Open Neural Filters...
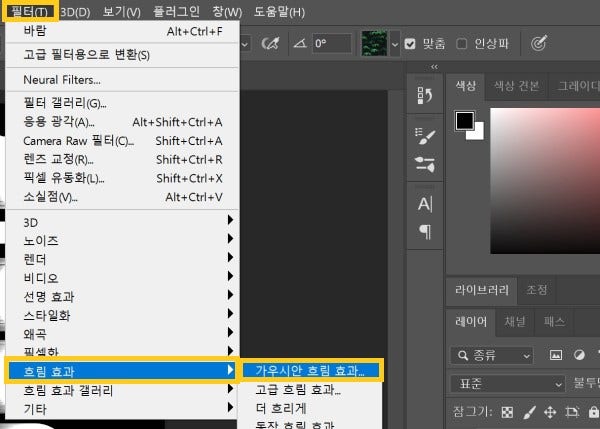The width and height of the screenshot is (600, 429). click(x=122, y=80)
